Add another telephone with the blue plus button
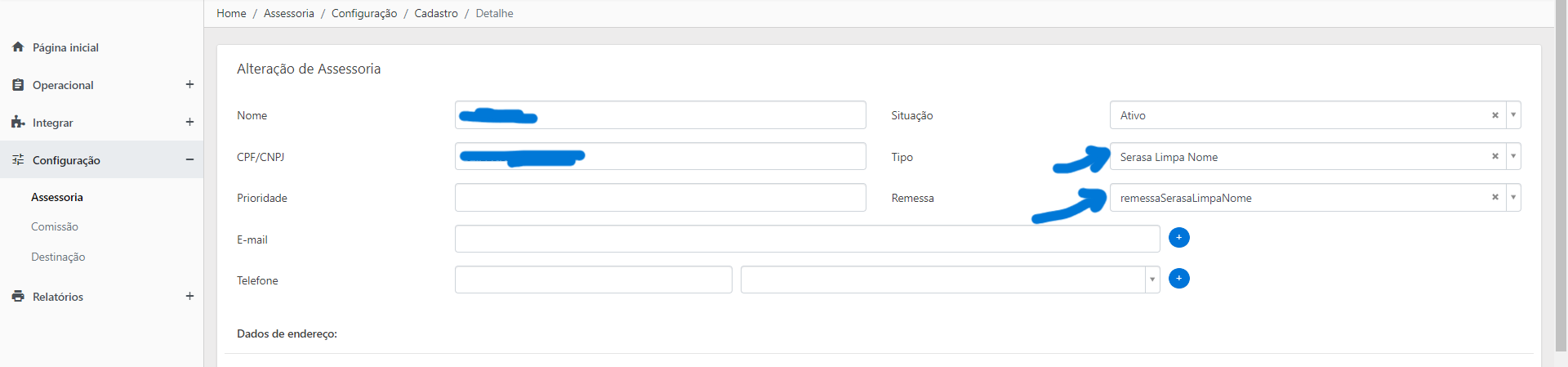 coord(1178,278)
